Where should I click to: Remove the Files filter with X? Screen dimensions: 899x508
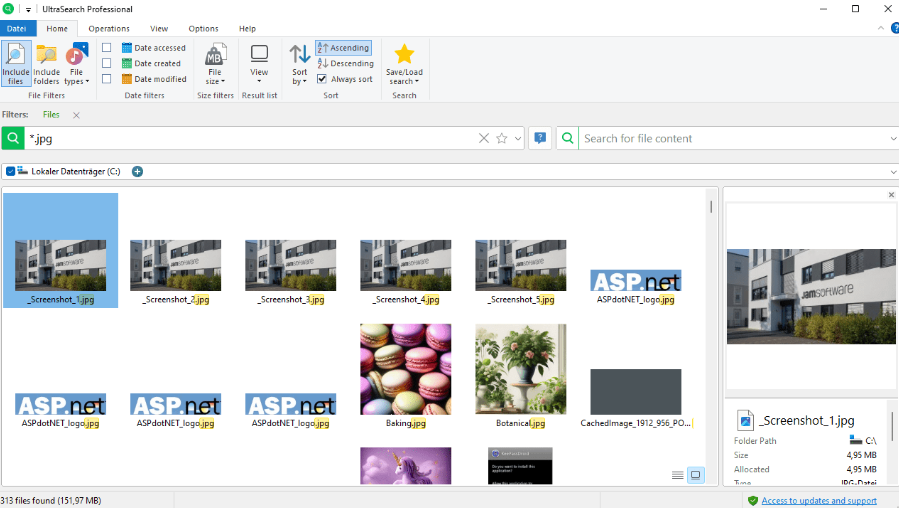pos(76,115)
